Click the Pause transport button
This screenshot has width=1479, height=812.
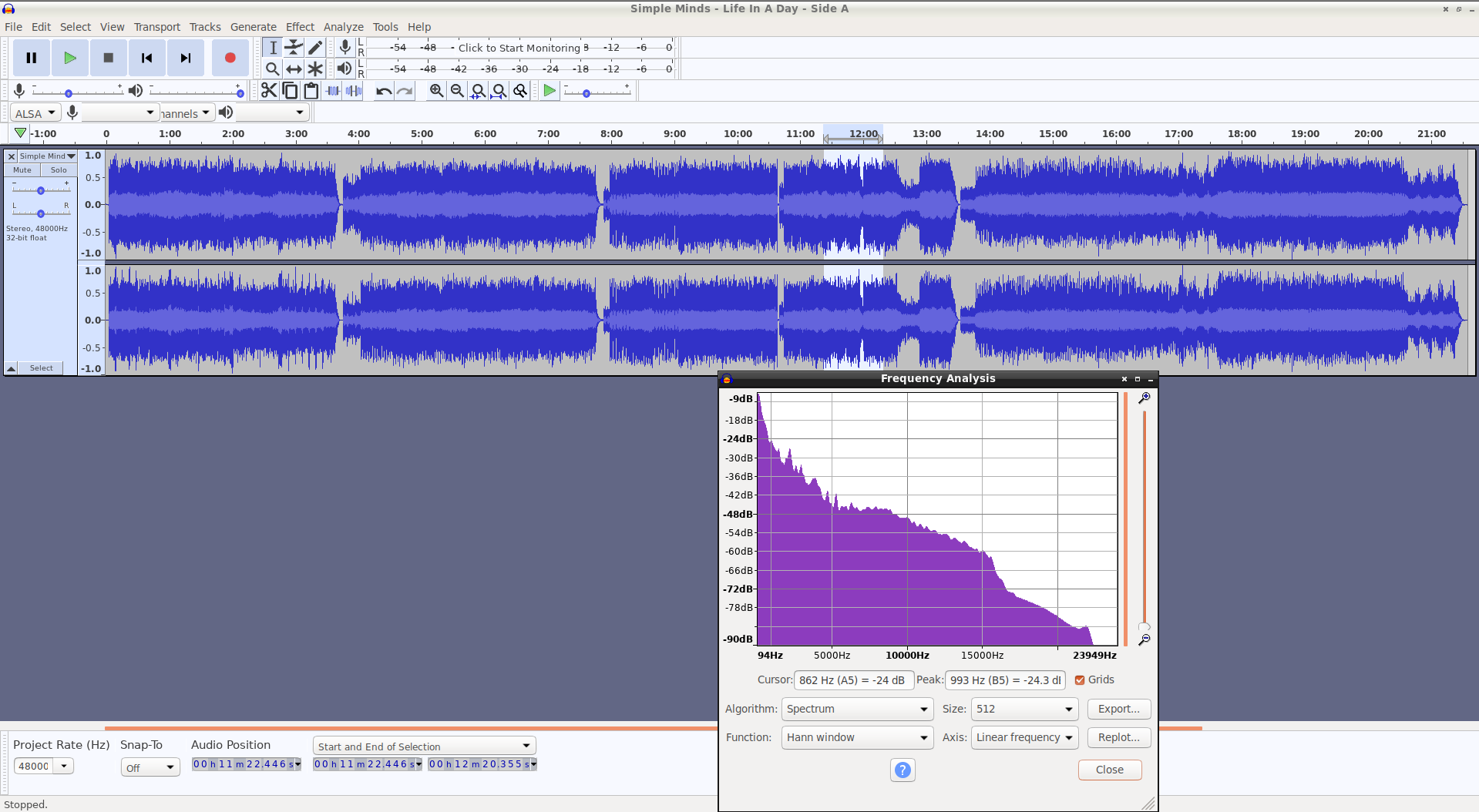32,58
